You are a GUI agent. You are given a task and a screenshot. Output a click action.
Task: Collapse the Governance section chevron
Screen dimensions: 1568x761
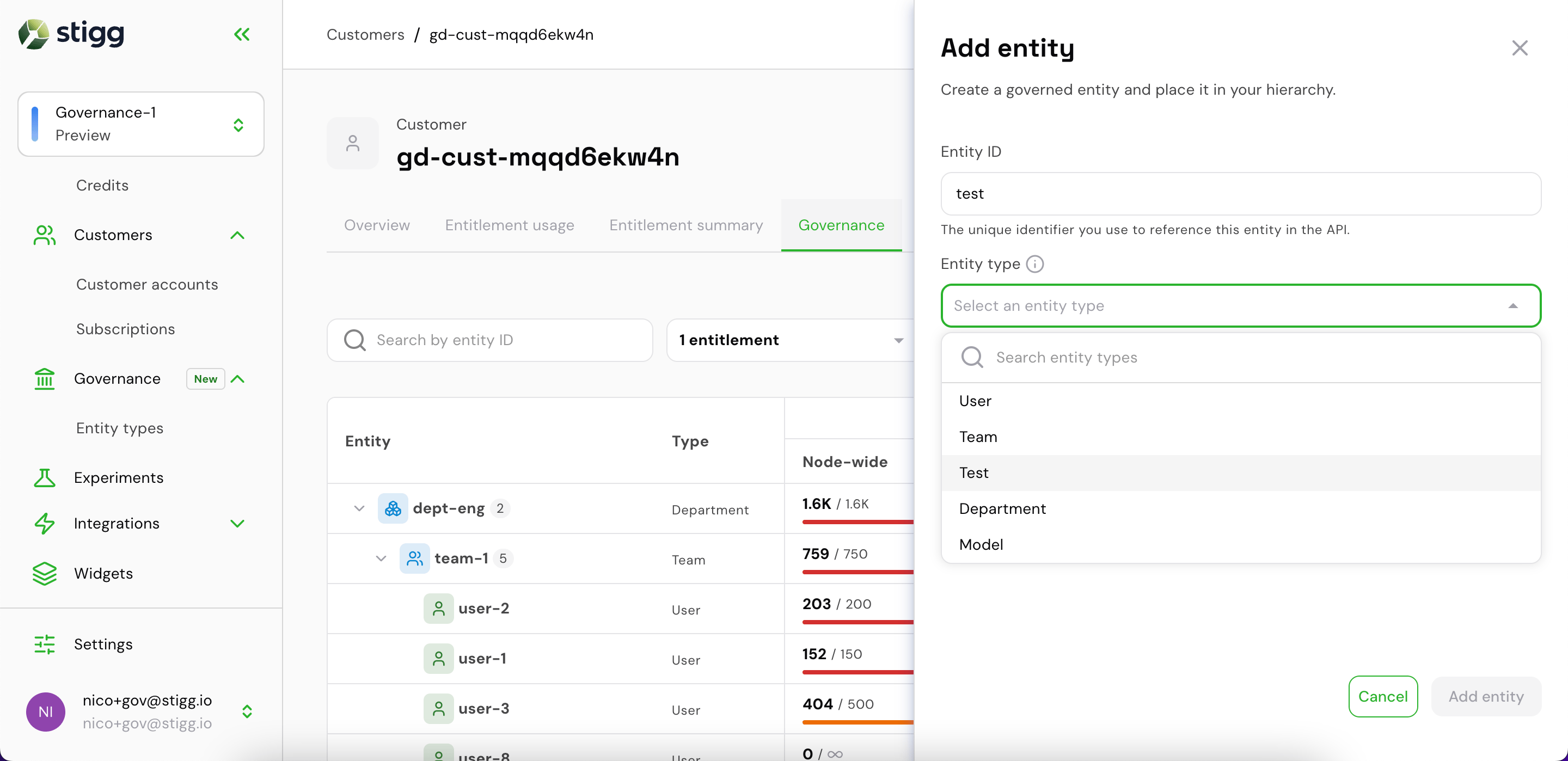[237, 379]
